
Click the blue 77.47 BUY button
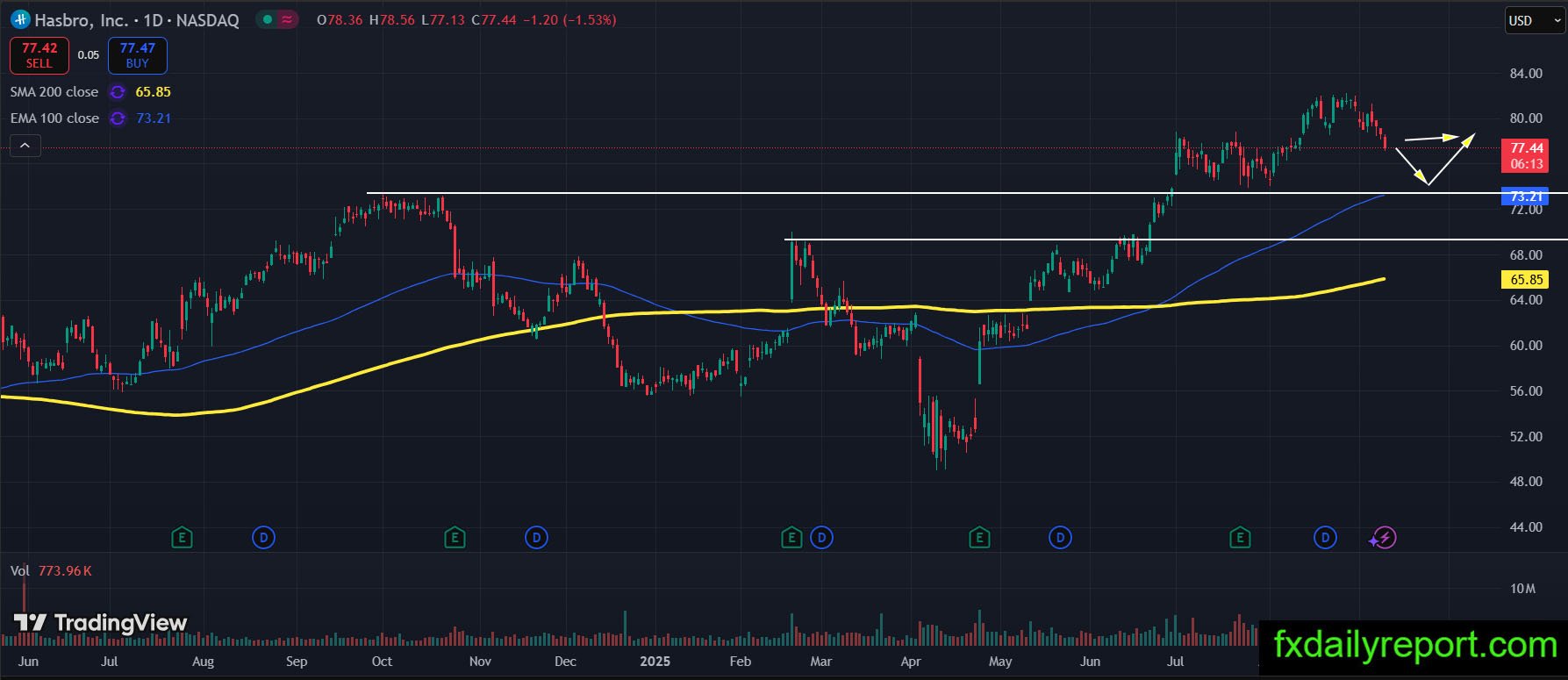(138, 55)
